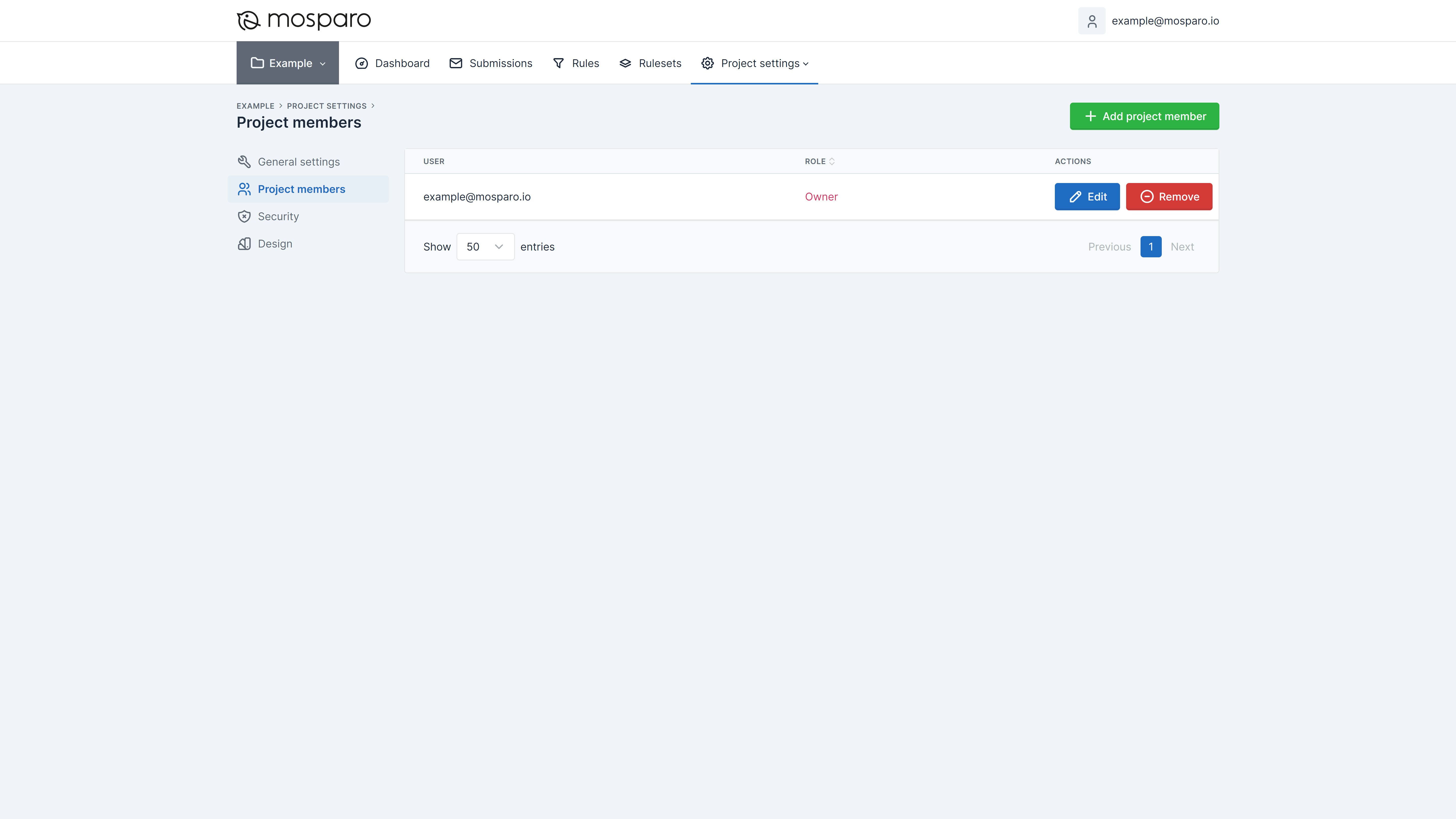Click the pencil icon on Edit button
Viewport: 1456px width, 819px height.
[1076, 197]
